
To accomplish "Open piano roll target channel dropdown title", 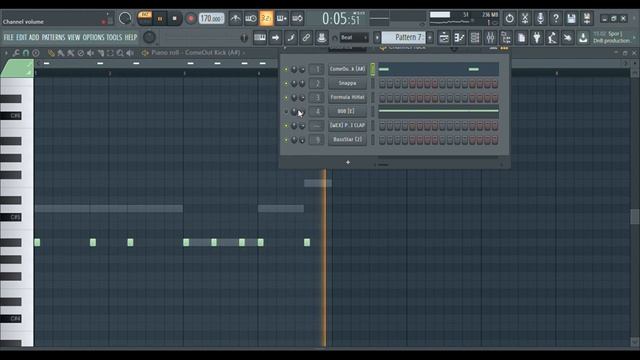I will pyautogui.click(x=196, y=53).
